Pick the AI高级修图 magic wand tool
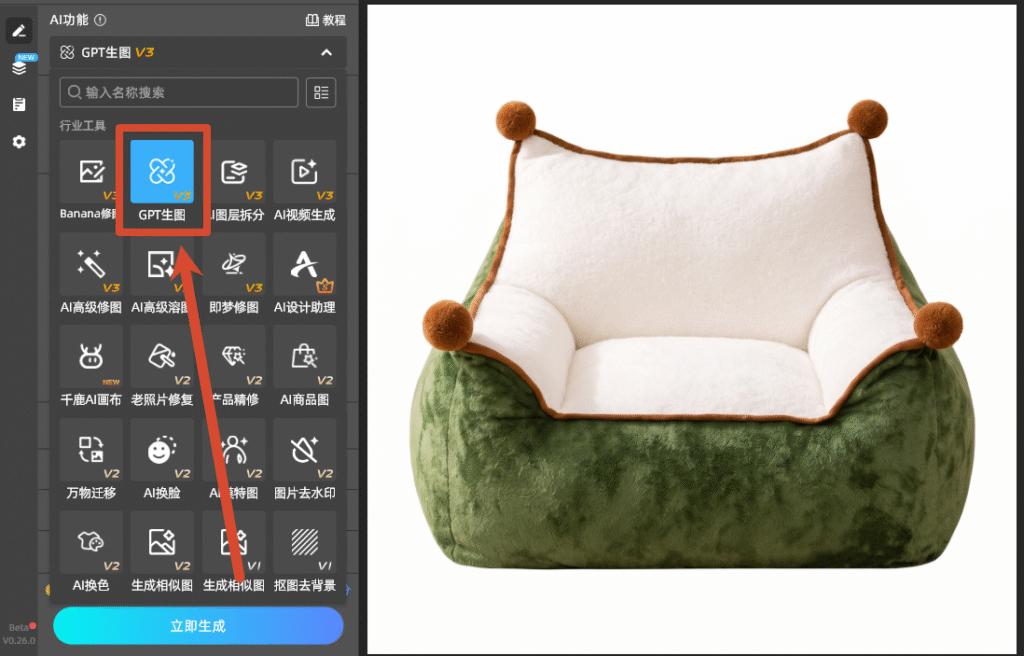The image size is (1024, 656). click(x=91, y=273)
